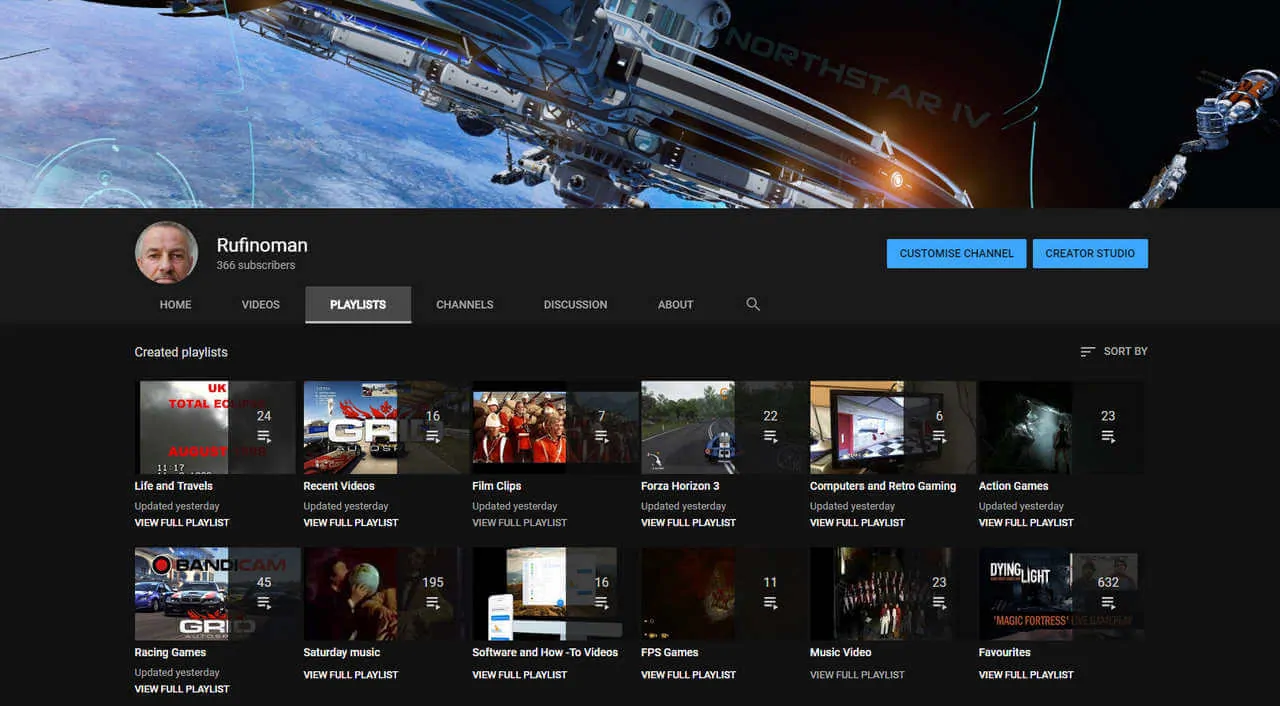Go to the About tab

coord(675,305)
